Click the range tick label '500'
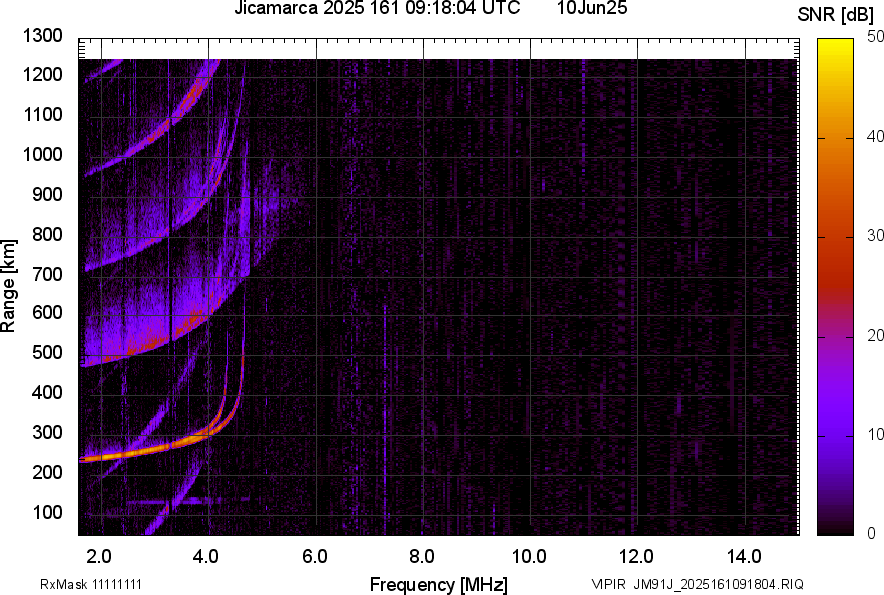 pyautogui.click(x=47, y=352)
